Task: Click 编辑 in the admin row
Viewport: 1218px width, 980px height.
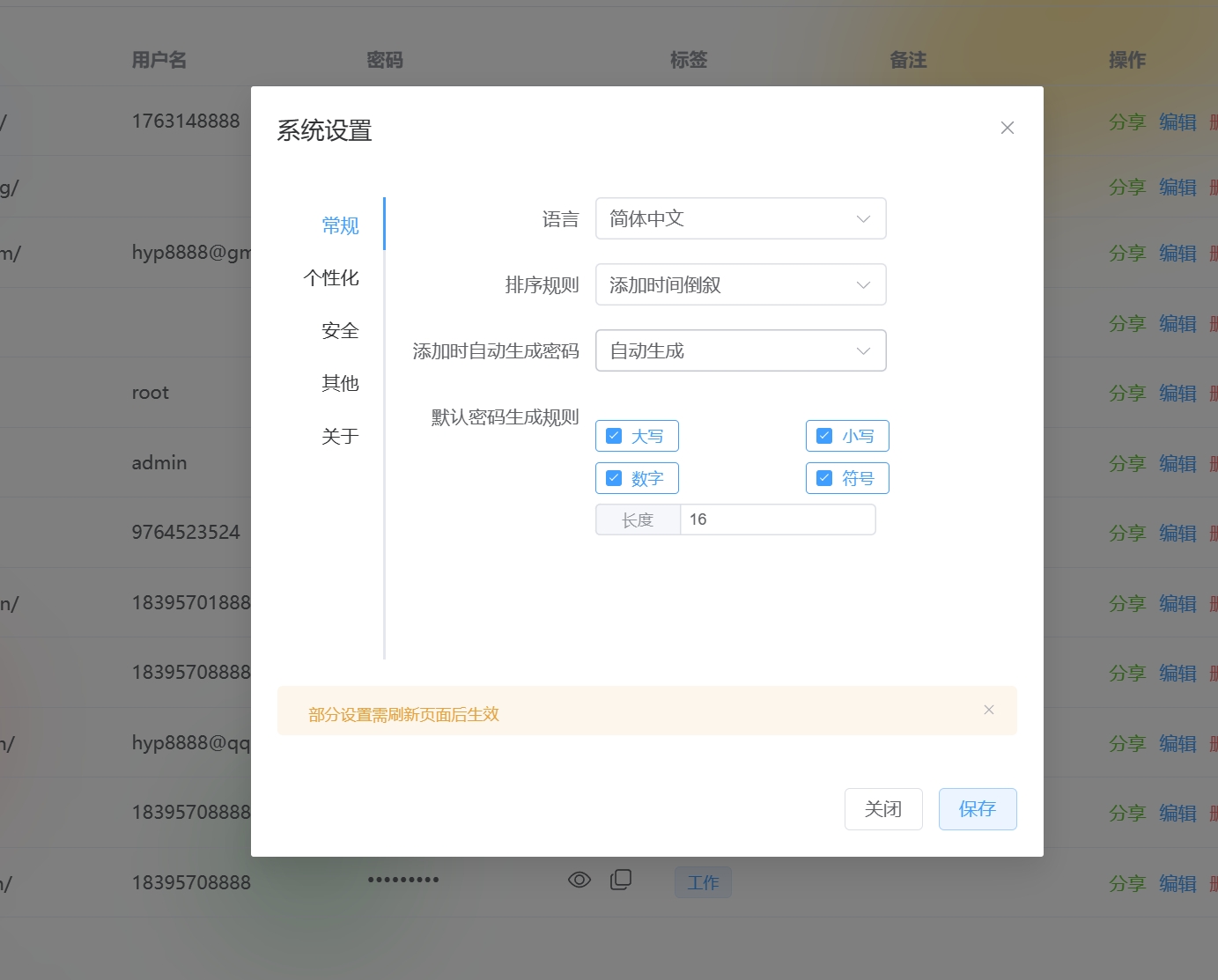Action: pos(1177,463)
